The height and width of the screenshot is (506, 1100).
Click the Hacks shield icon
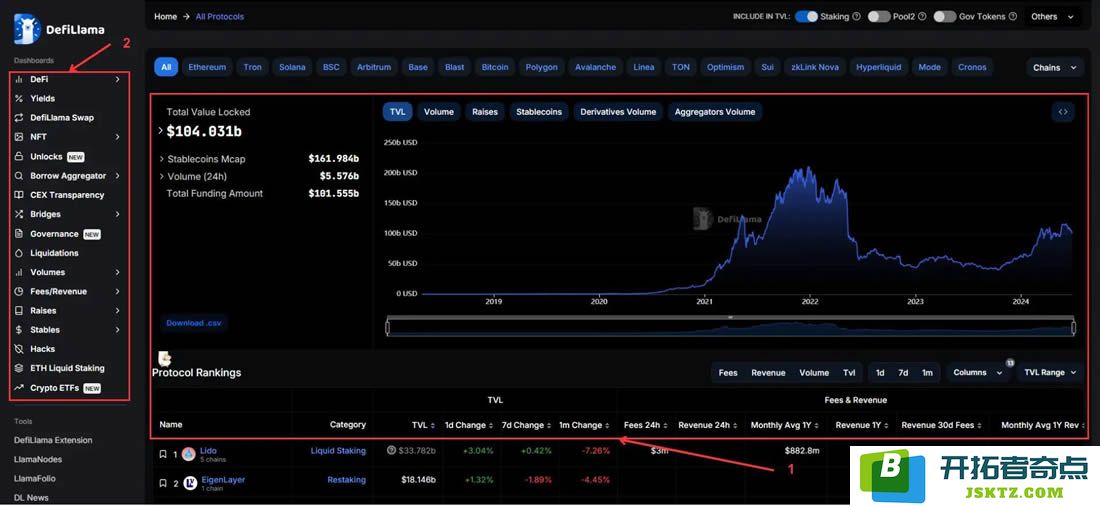(19, 349)
